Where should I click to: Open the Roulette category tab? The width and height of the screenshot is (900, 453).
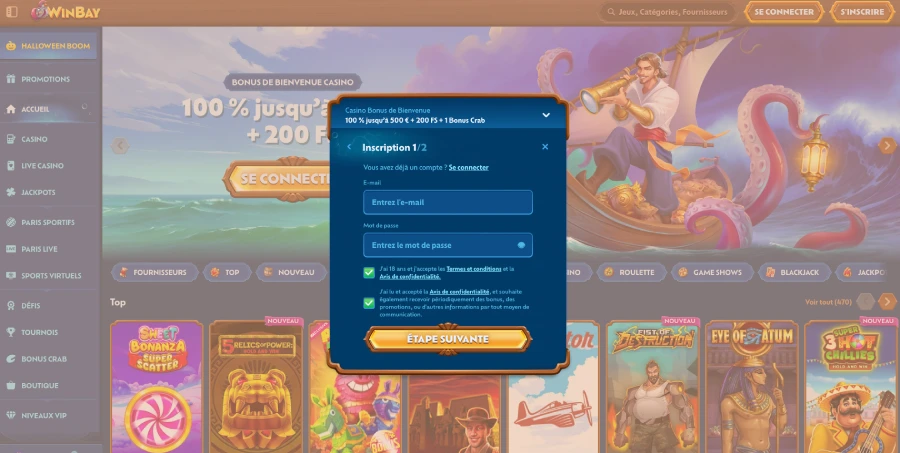(630, 272)
